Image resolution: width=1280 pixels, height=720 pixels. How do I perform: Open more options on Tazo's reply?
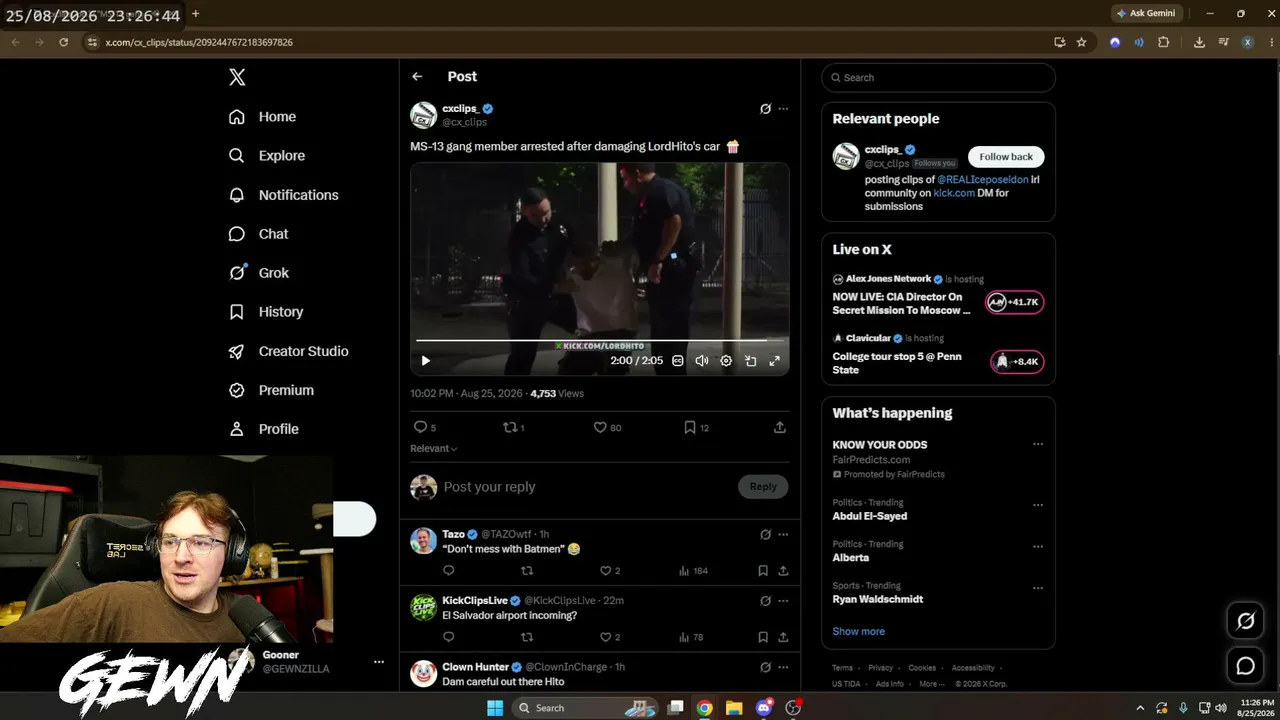783,535
